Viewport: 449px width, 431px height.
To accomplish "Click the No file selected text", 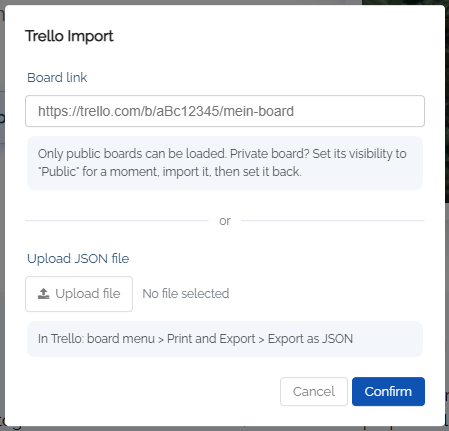I will (x=186, y=294).
